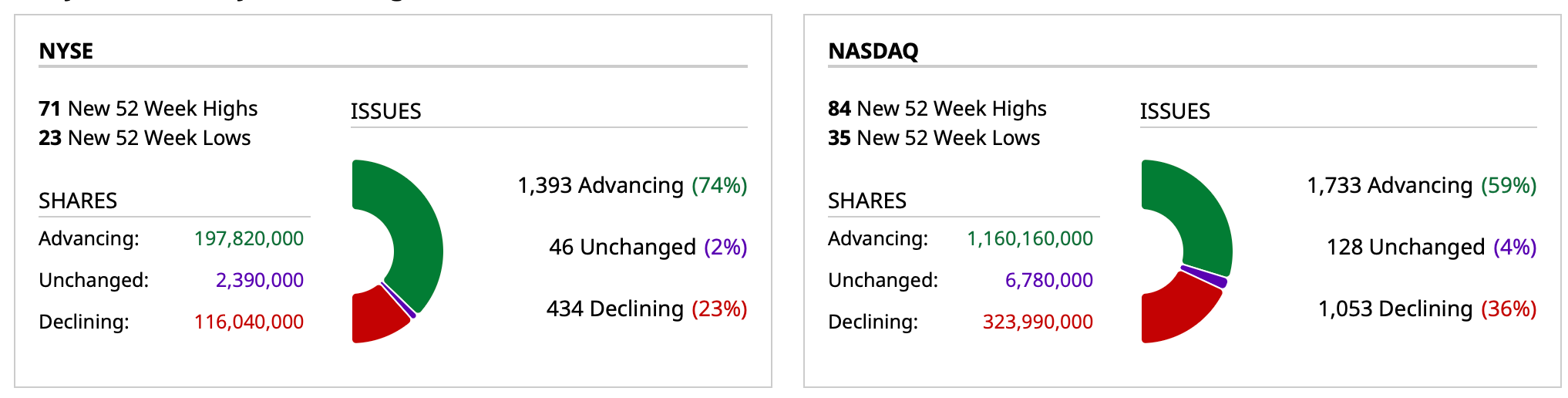1568x398 pixels.
Task: Click NYSE 71 New 52 Week Highs
Action: click(148, 109)
